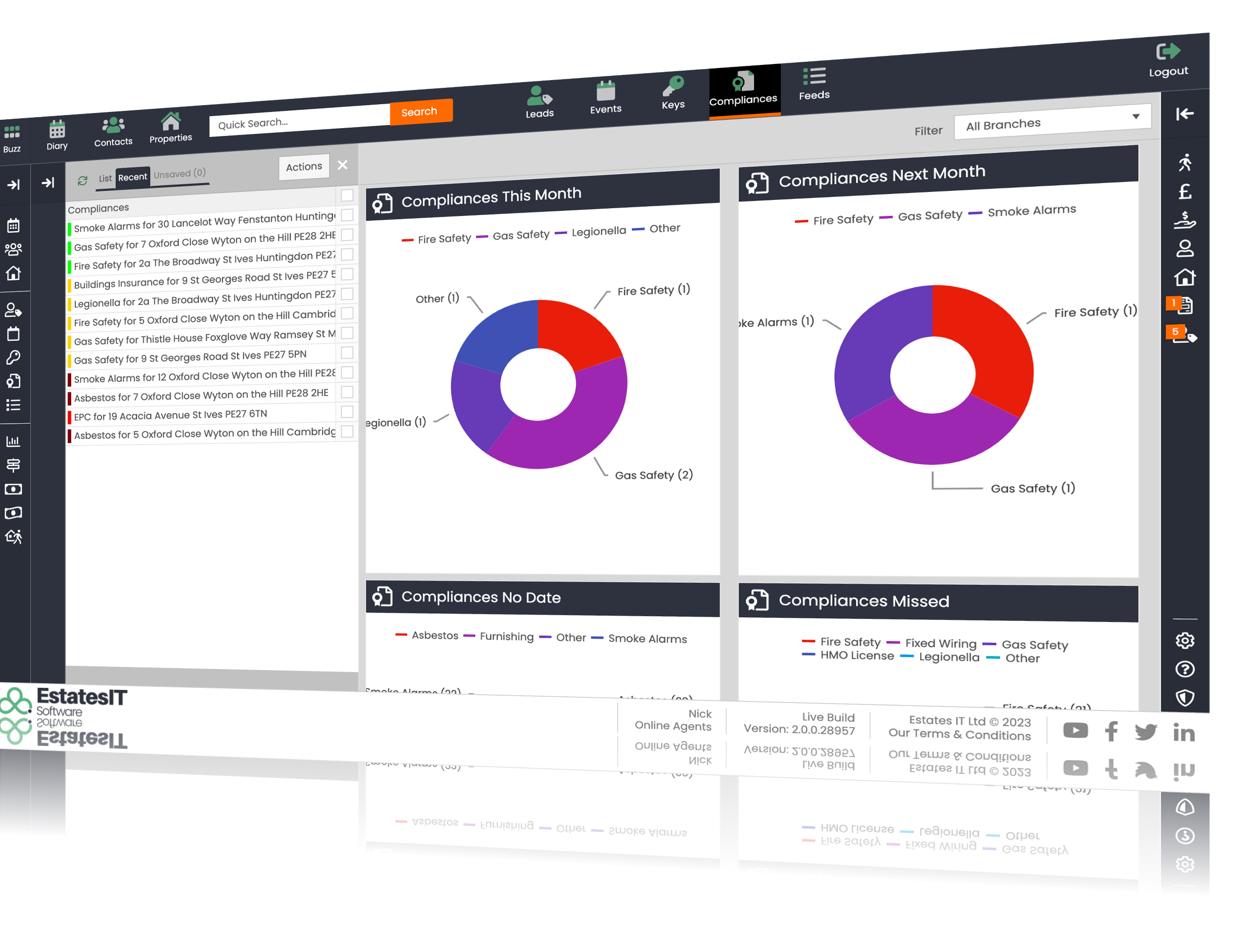Navigate to Contacts module

point(113,127)
